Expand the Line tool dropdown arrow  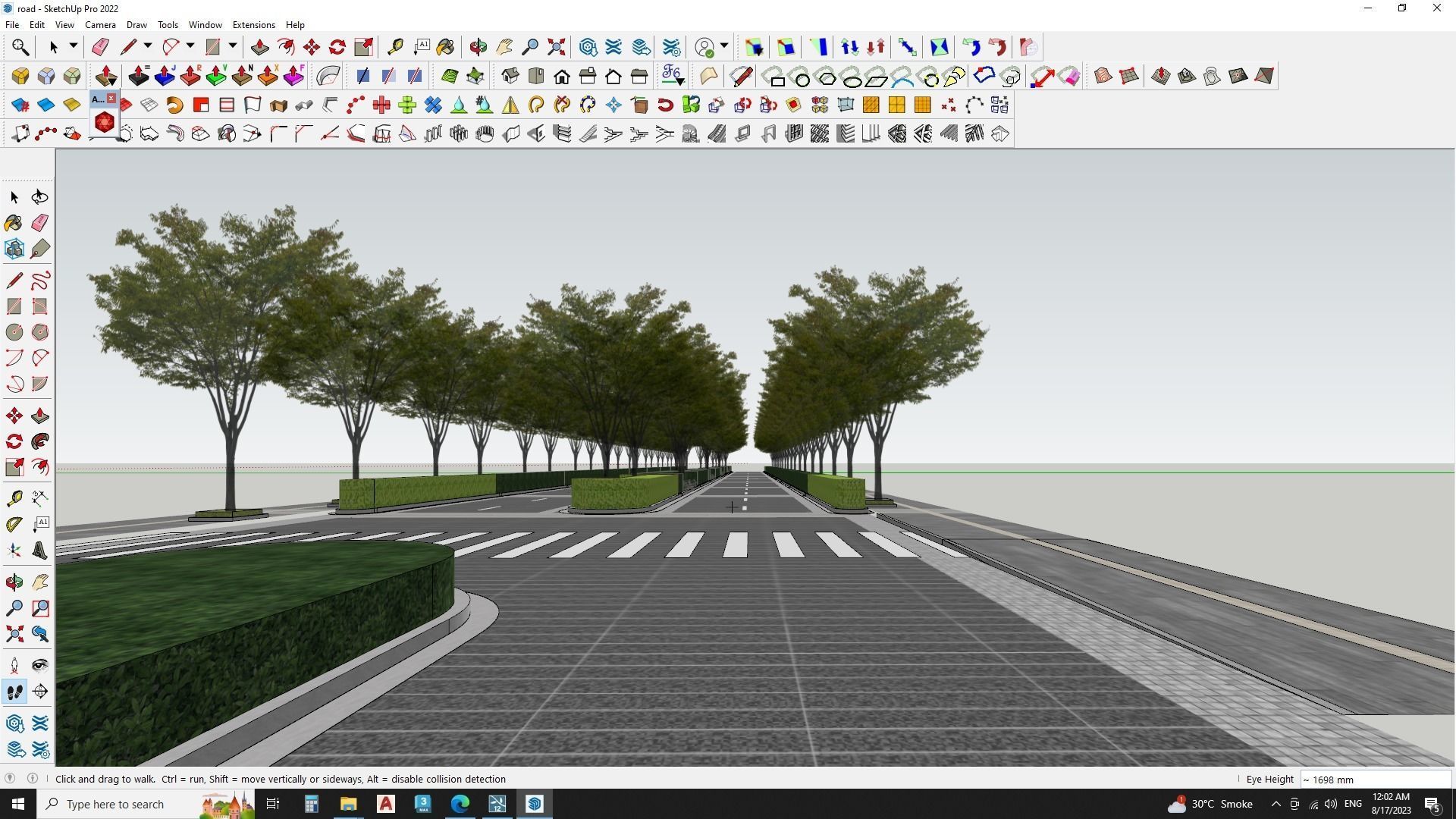coord(148,47)
